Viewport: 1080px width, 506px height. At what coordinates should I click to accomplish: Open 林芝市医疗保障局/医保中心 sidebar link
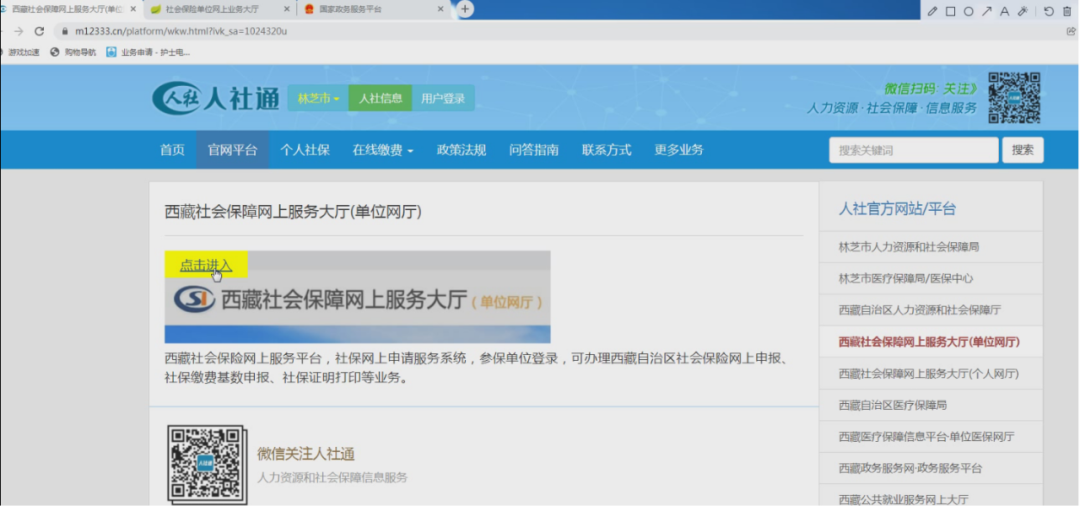906,278
